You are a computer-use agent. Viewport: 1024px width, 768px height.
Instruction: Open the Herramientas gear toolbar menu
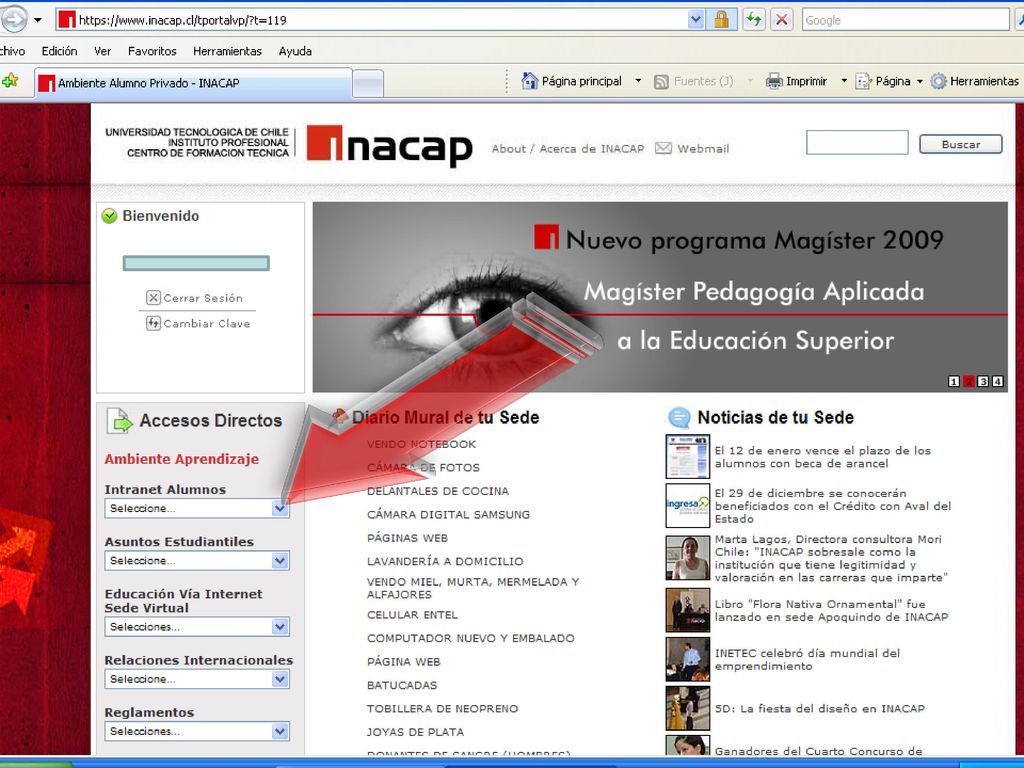(974, 81)
